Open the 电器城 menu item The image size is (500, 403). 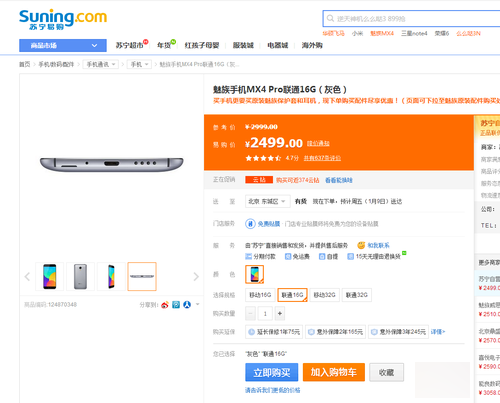point(278,46)
